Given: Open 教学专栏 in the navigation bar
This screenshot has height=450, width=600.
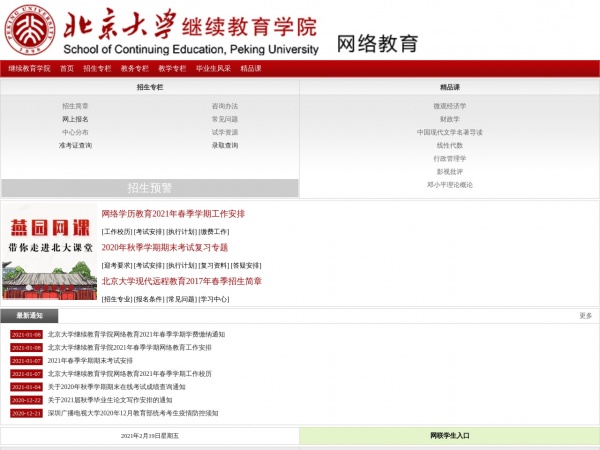Looking at the screenshot, I should coord(172,68).
